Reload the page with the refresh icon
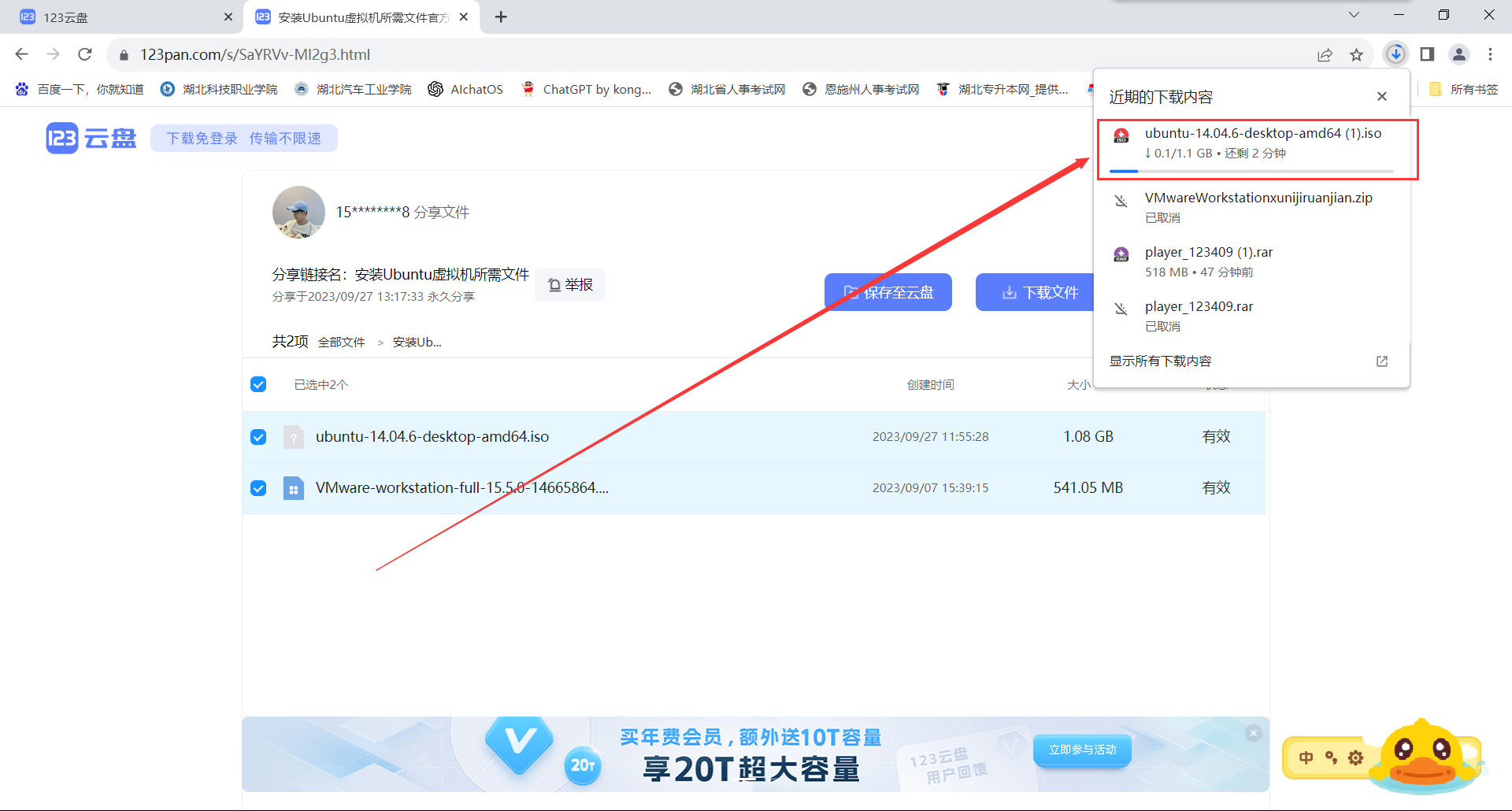The width and height of the screenshot is (1512, 811). [x=85, y=54]
